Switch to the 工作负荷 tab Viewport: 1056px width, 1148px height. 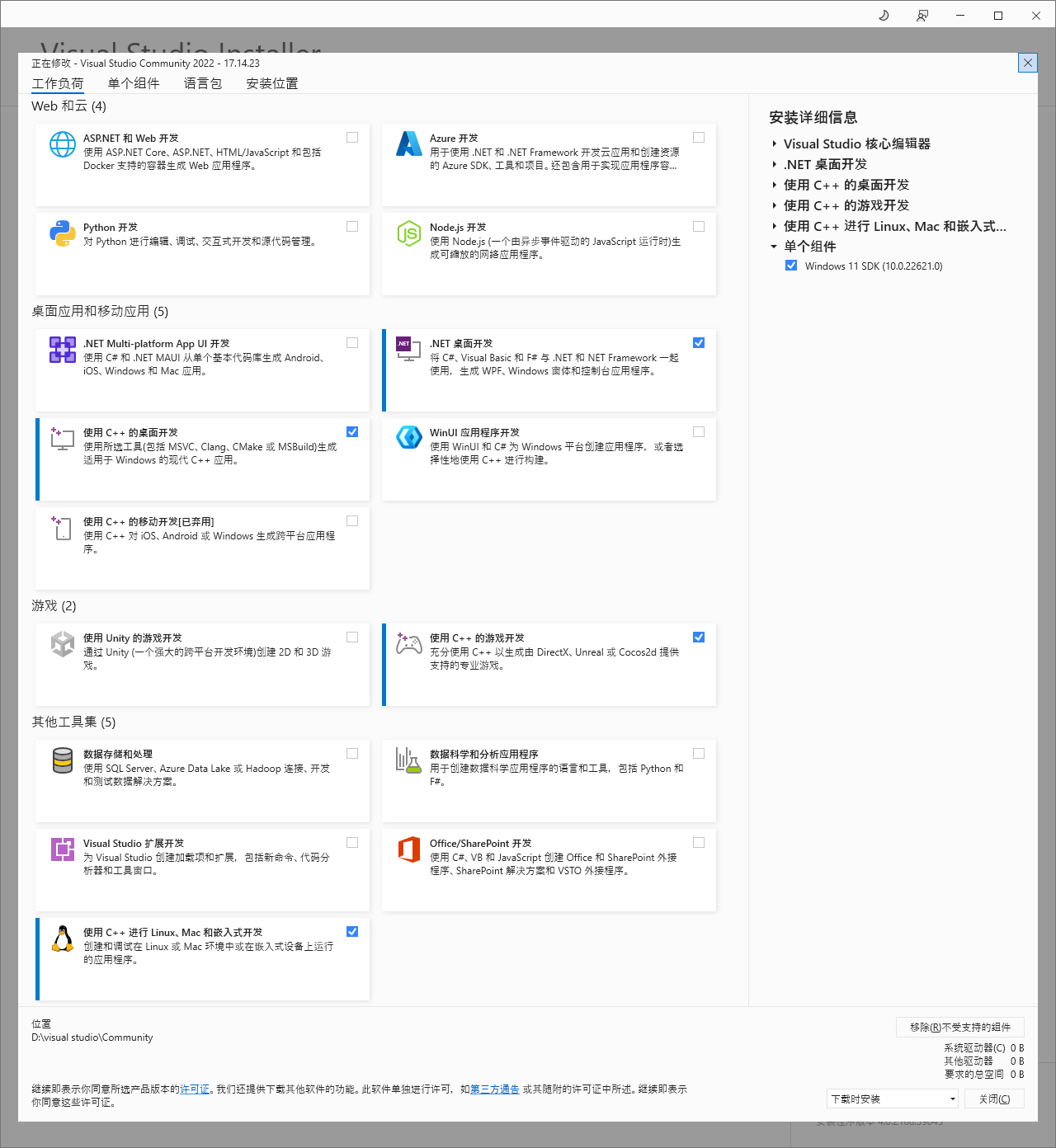tap(58, 83)
